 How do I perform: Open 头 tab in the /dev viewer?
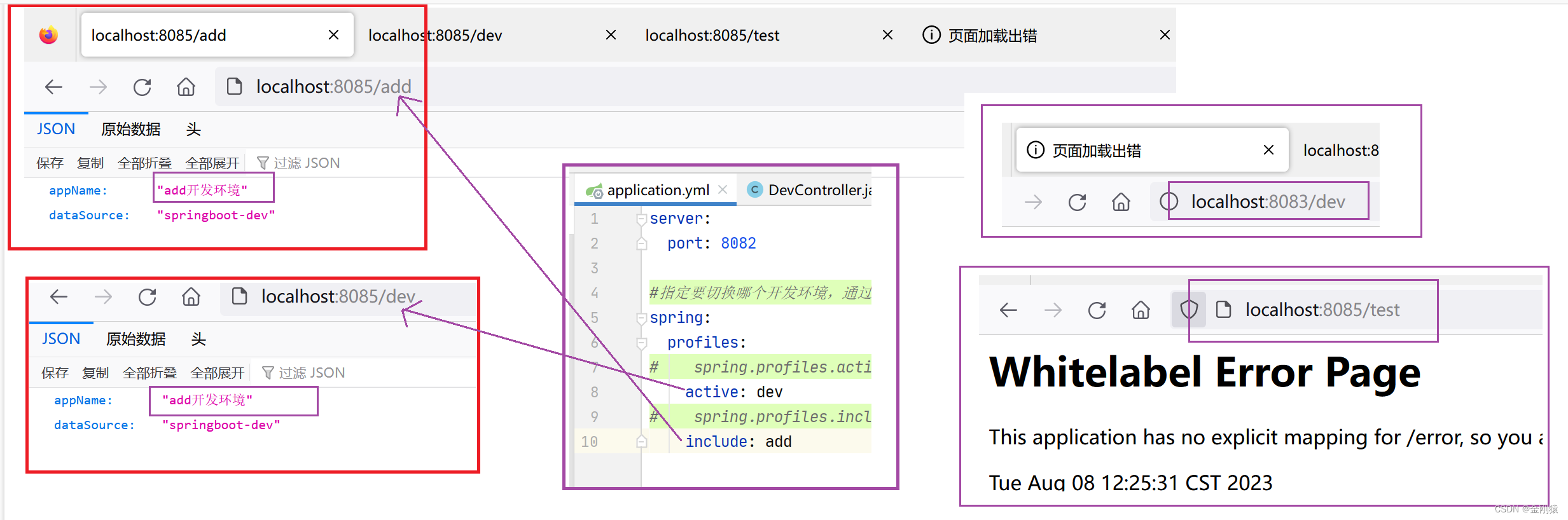(x=198, y=339)
